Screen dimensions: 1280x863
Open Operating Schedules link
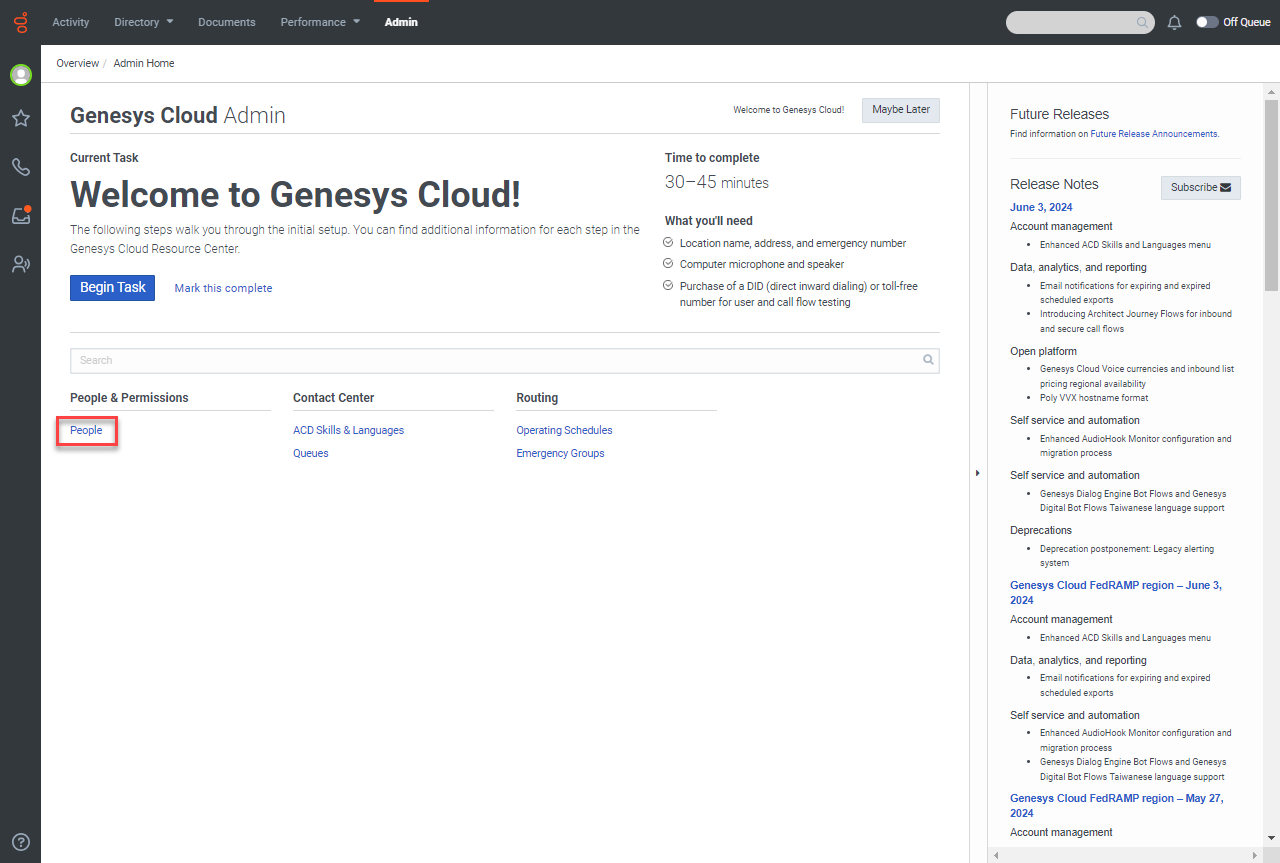(x=564, y=430)
